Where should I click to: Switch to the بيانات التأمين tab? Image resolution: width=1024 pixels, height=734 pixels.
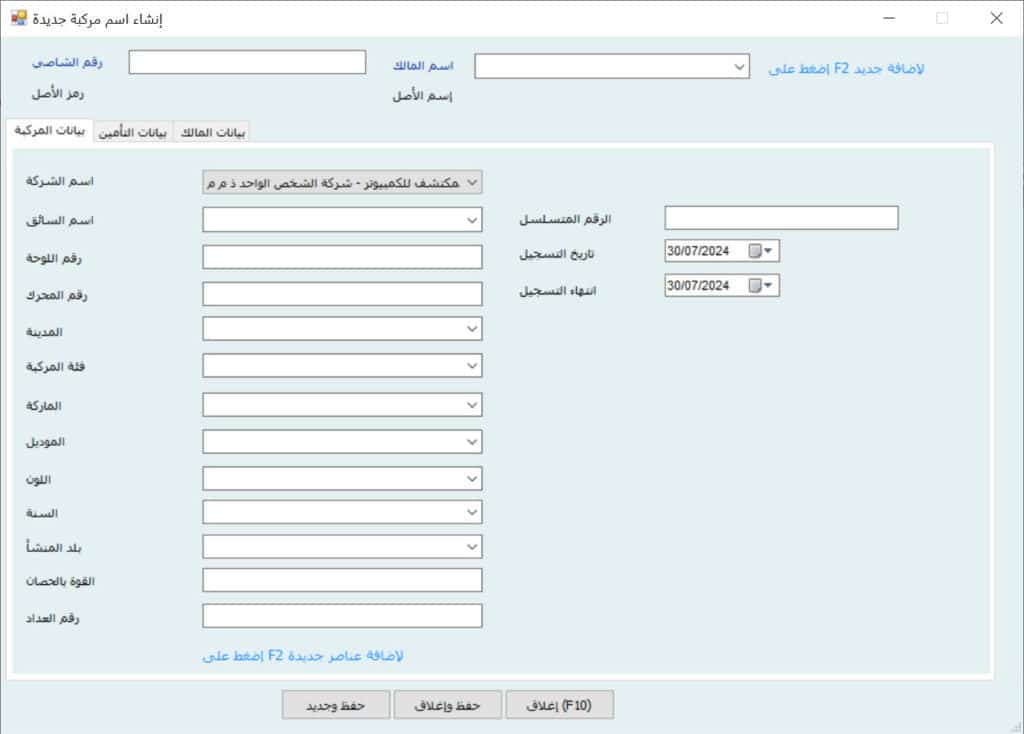(x=133, y=132)
